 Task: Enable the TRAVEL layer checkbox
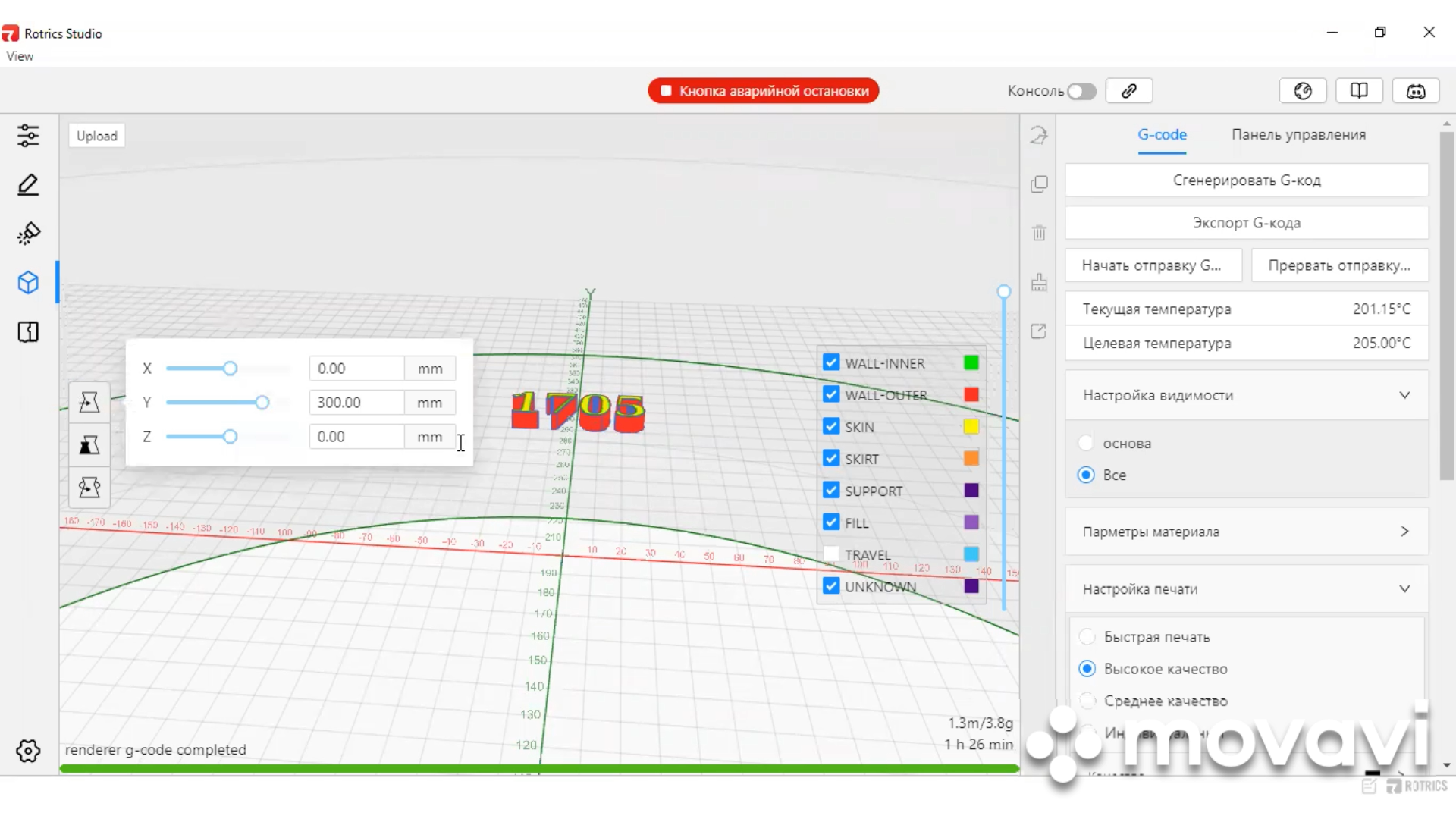click(831, 554)
